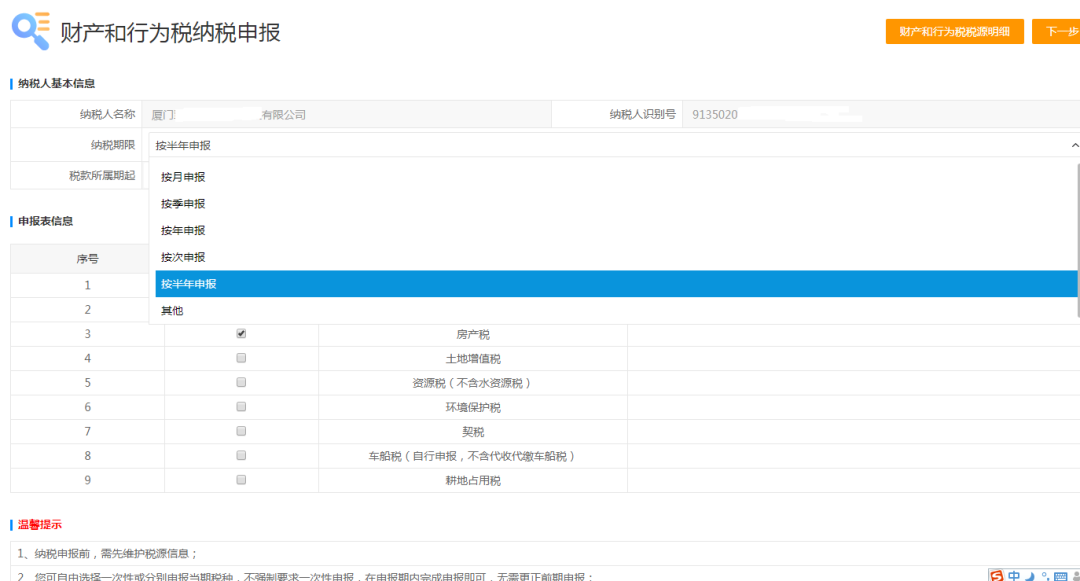1080x581 pixels.
Task: Click the person account icon at bottom right
Action: 1076,576
